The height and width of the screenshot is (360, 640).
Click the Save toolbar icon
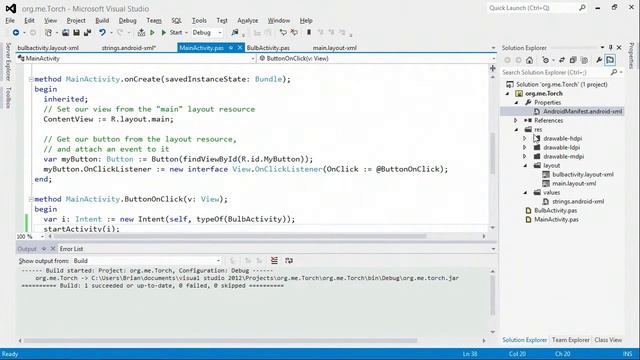click(x=76, y=33)
